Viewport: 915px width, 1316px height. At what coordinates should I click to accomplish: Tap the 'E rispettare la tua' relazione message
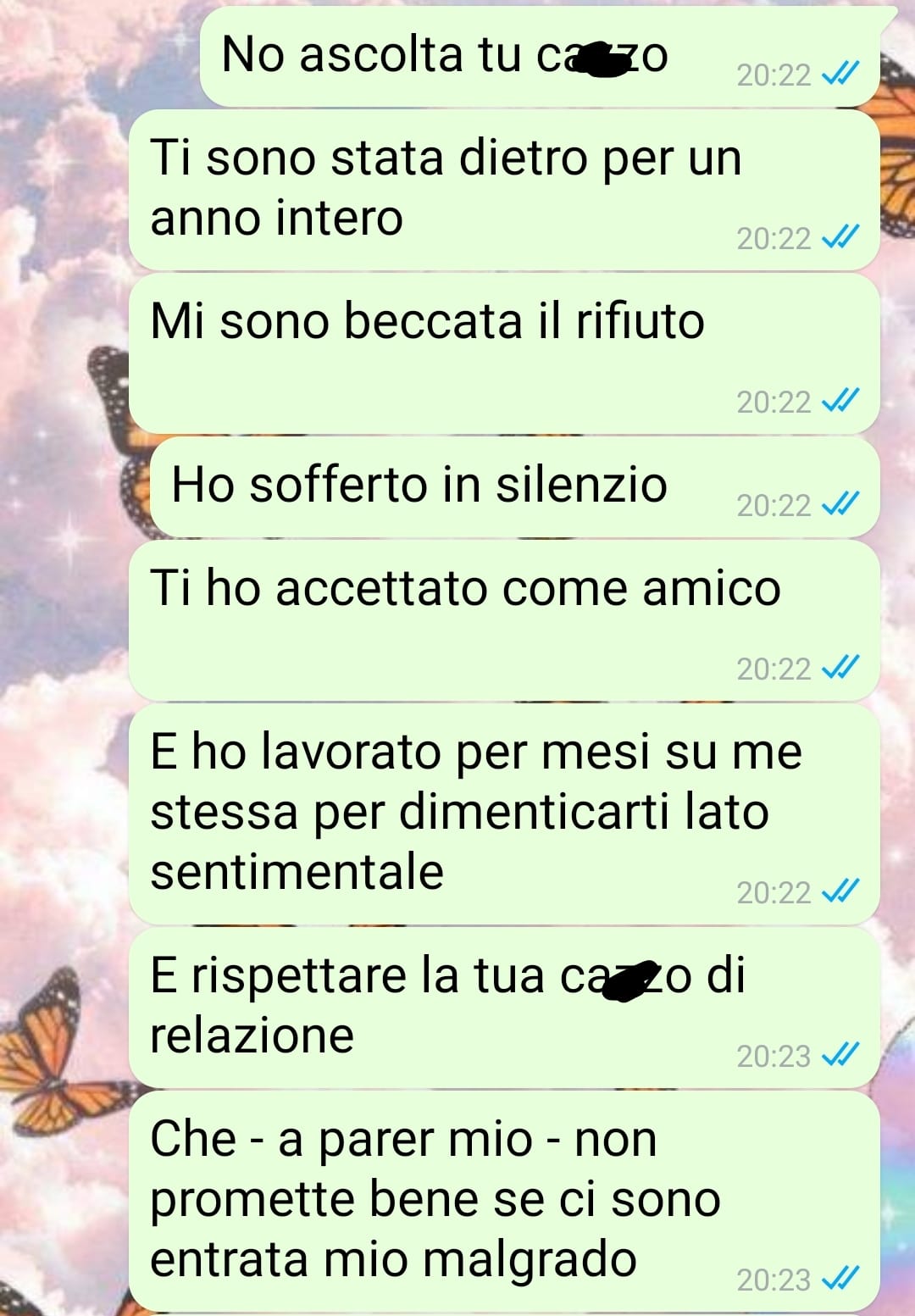504,1008
